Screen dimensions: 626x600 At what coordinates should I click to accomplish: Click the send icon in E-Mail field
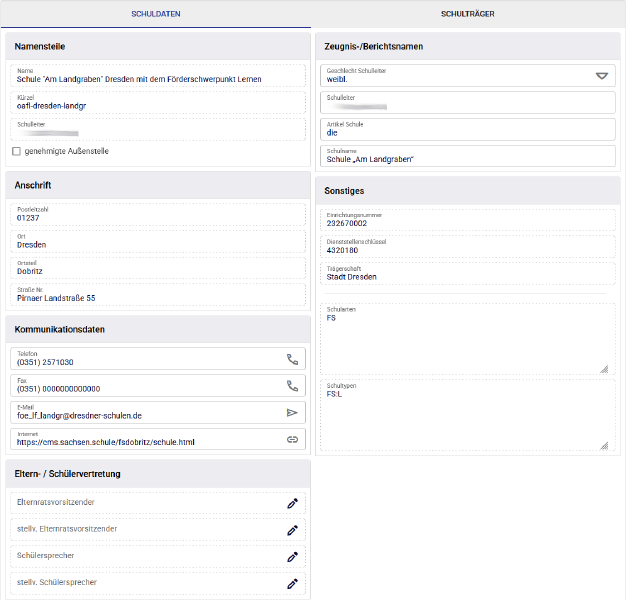[292, 412]
